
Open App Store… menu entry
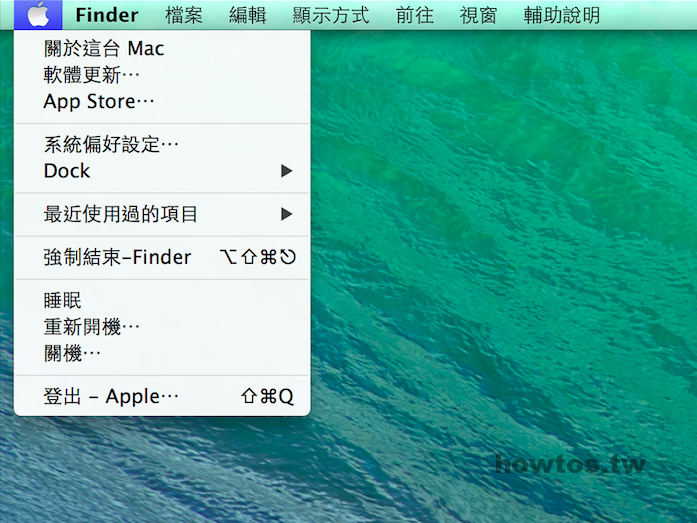coord(162,101)
